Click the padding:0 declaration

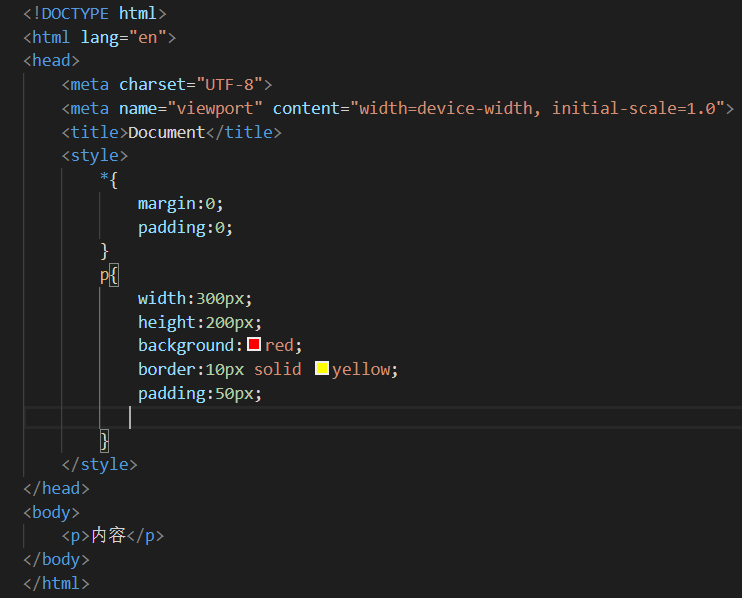[x=185, y=227]
